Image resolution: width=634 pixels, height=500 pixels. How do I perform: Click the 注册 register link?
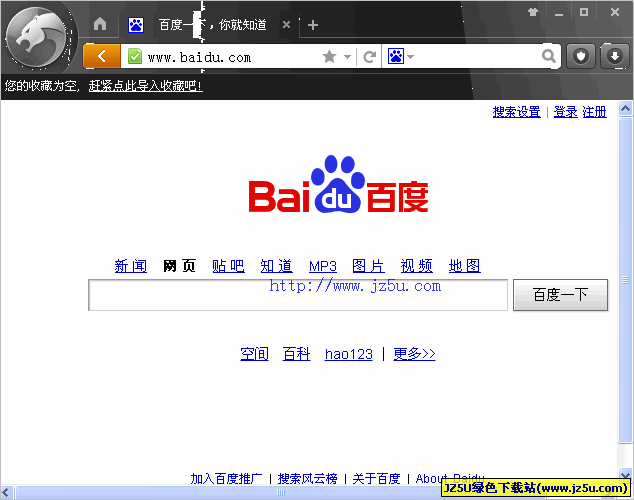point(594,112)
